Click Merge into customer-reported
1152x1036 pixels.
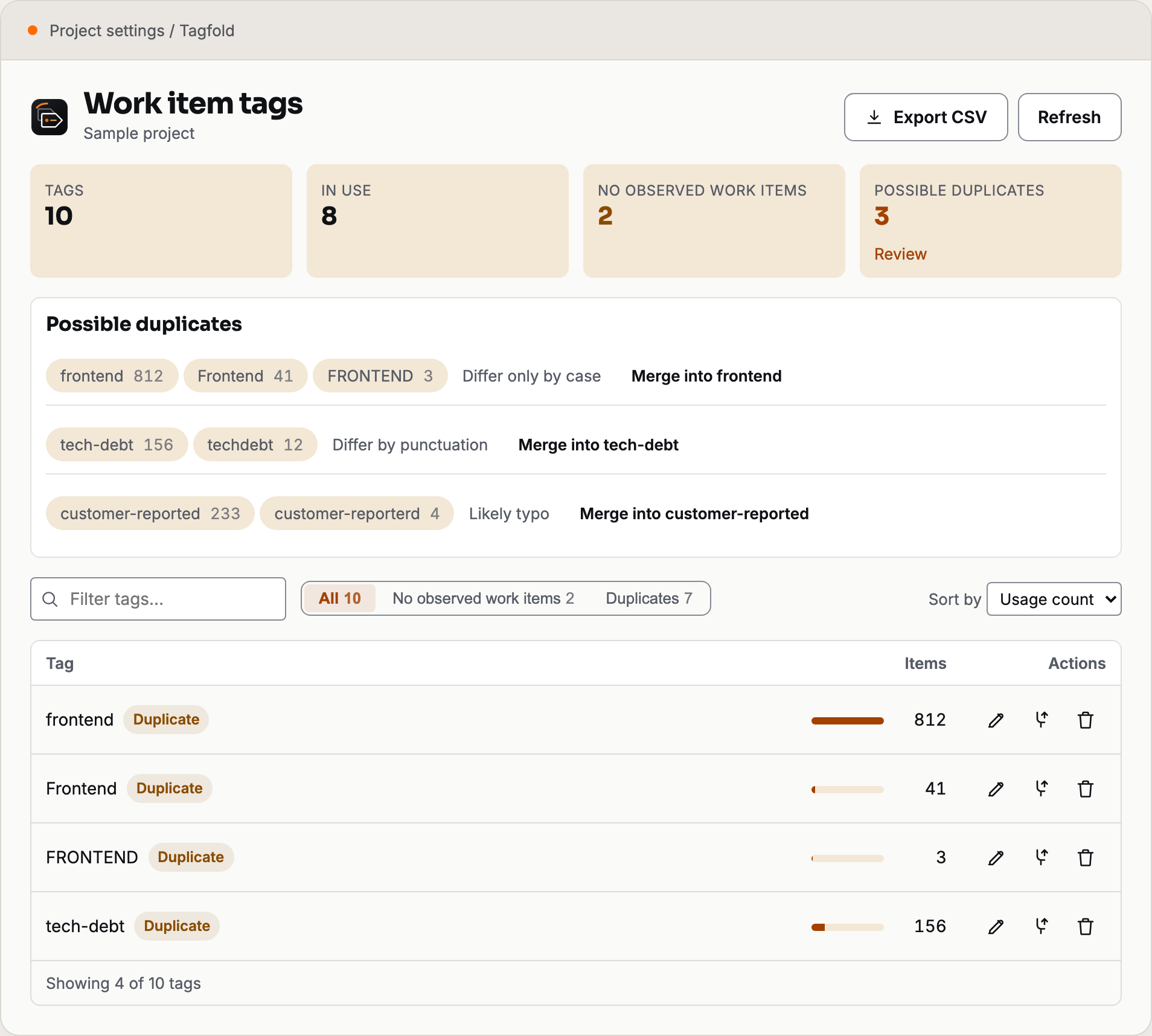click(x=694, y=514)
